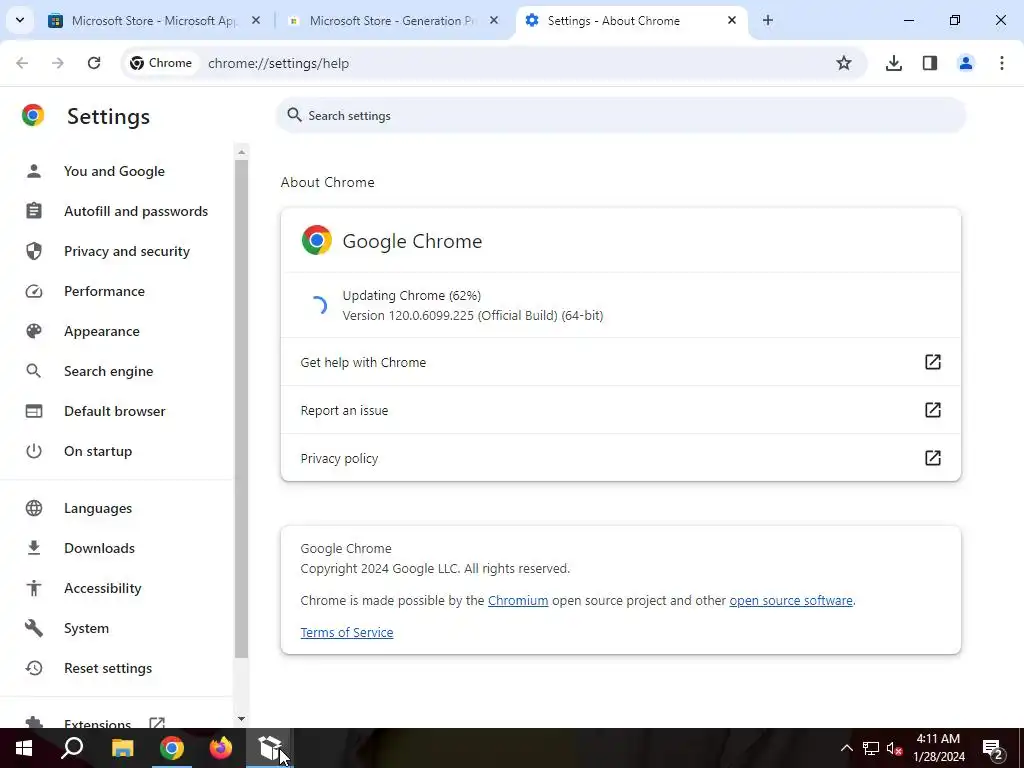Viewport: 1024px width, 768px height.
Task: Close the Microsoft Store - Generation tab
Action: click(x=494, y=20)
